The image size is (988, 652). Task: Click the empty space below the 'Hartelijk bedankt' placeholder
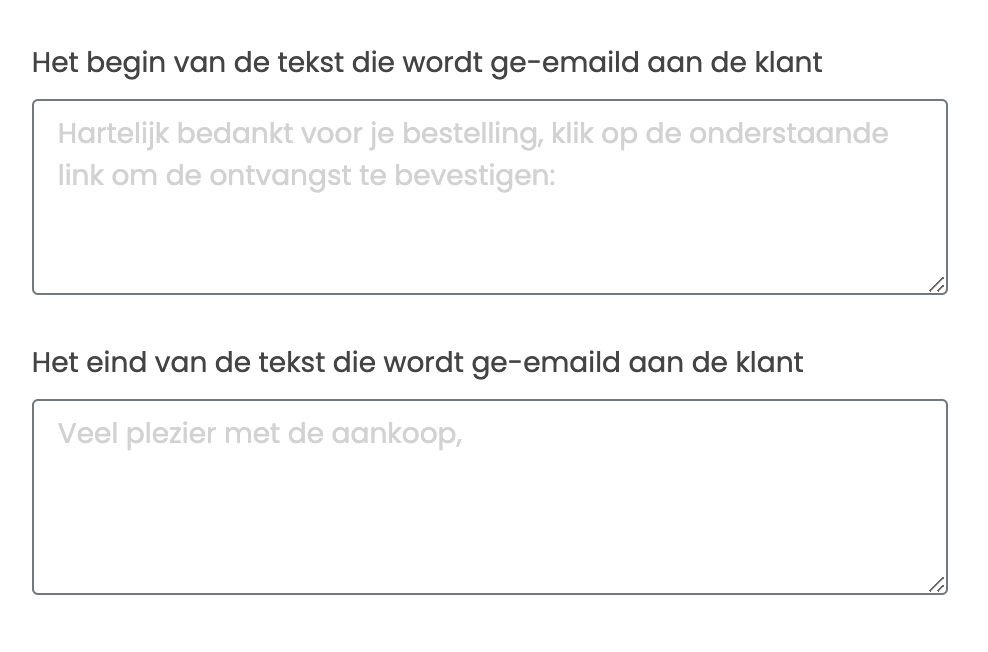tap(490, 245)
